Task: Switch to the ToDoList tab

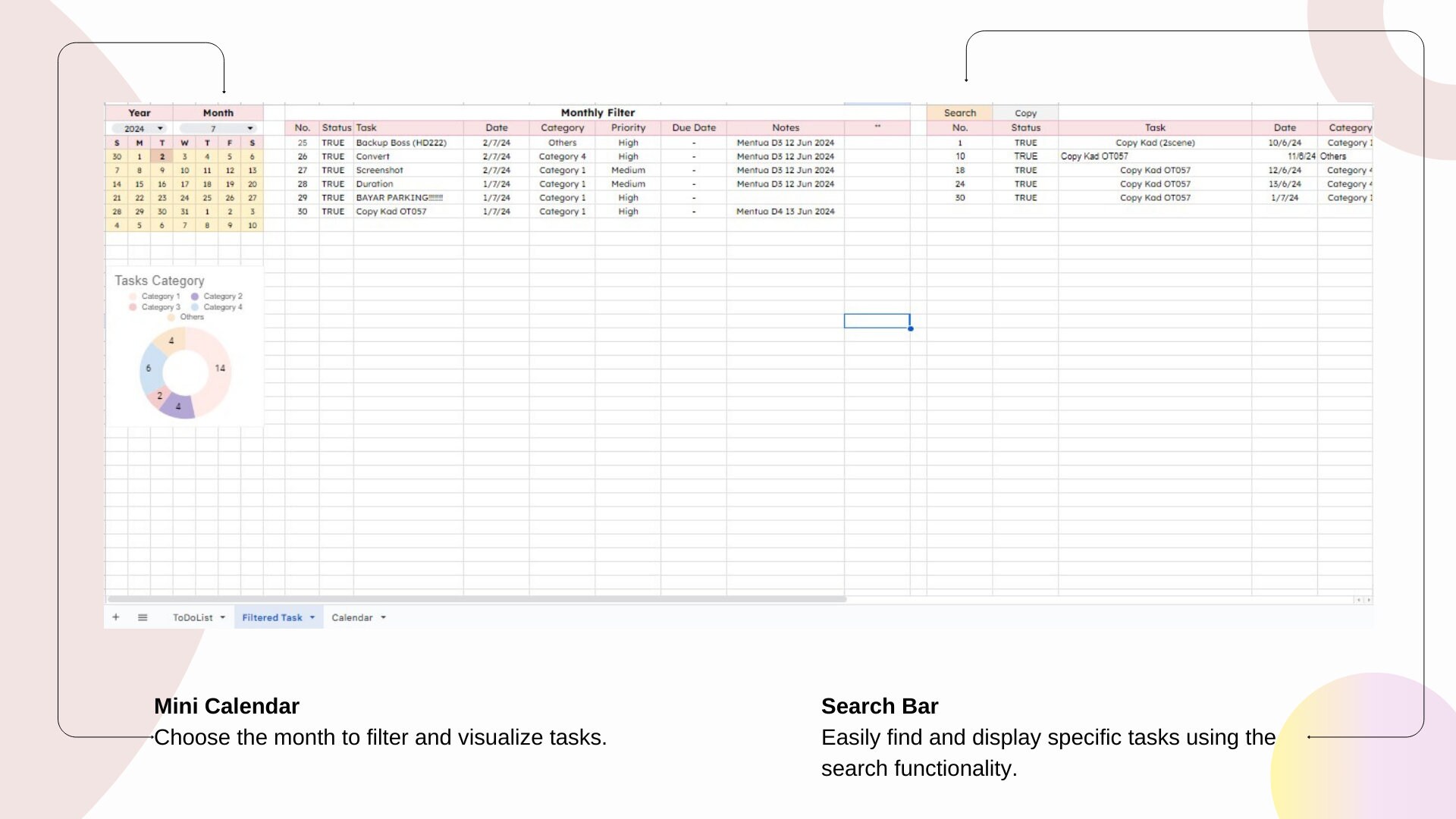Action: point(192,617)
